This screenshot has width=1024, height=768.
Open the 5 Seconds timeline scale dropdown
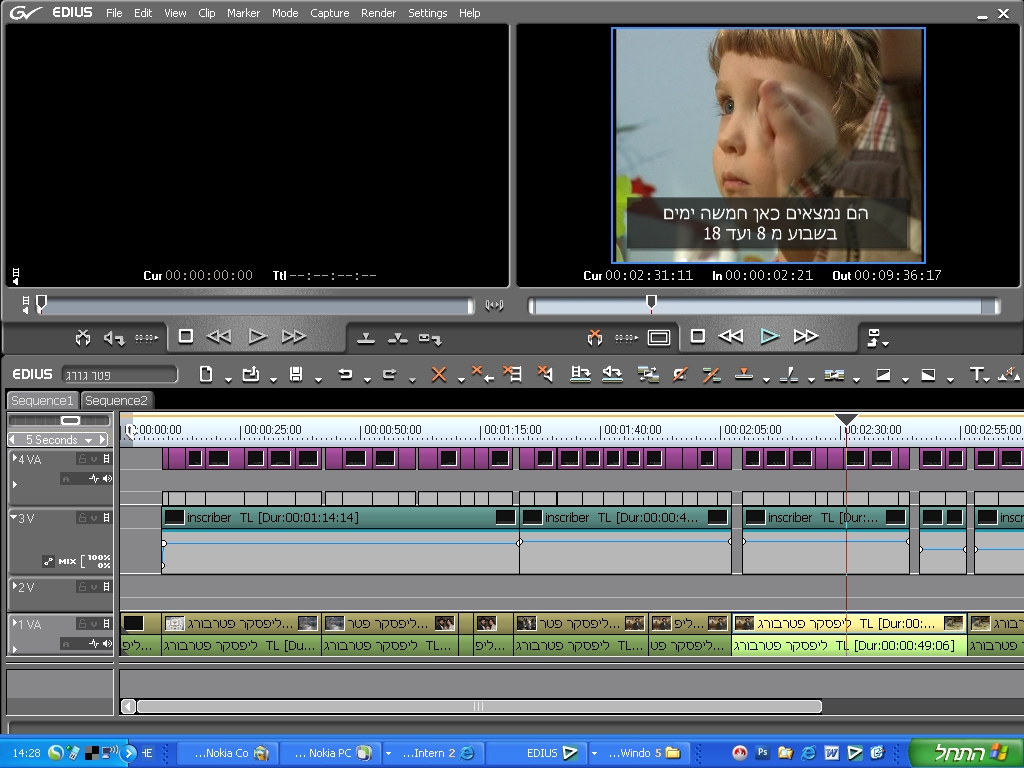pyautogui.click(x=89, y=440)
